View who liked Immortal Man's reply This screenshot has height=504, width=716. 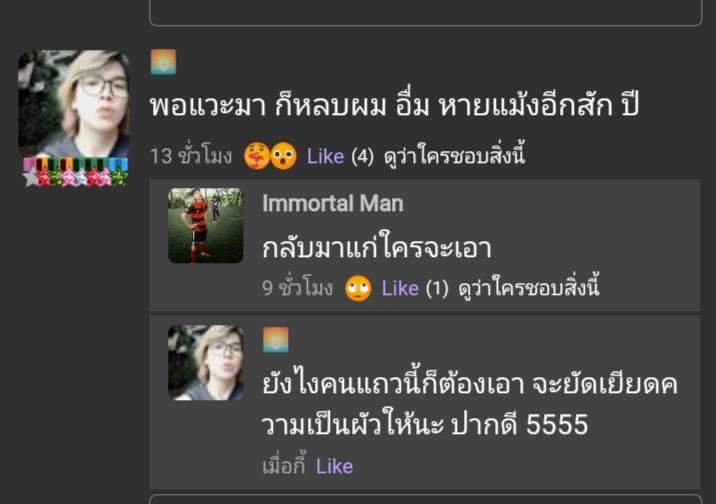pos(529,287)
